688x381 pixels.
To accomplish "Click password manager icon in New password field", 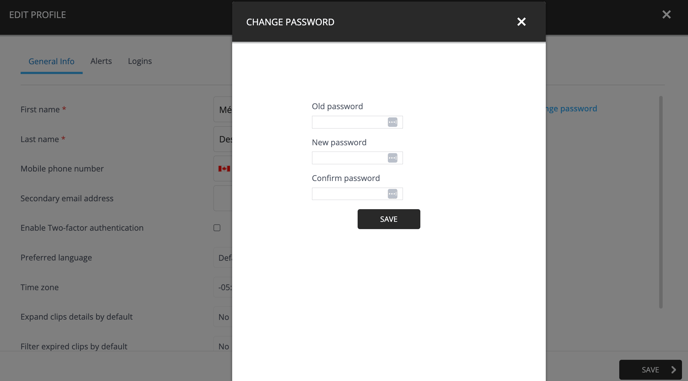I will coord(393,158).
